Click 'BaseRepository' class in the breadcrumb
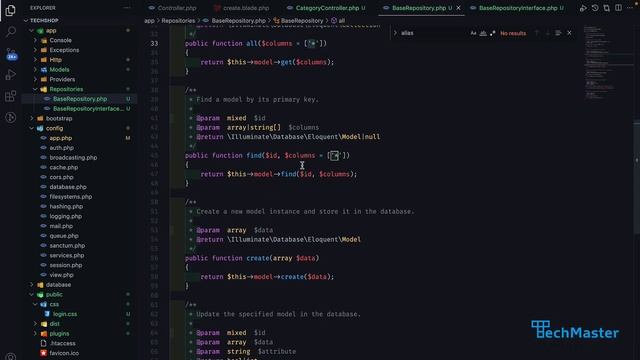 coord(302,20)
